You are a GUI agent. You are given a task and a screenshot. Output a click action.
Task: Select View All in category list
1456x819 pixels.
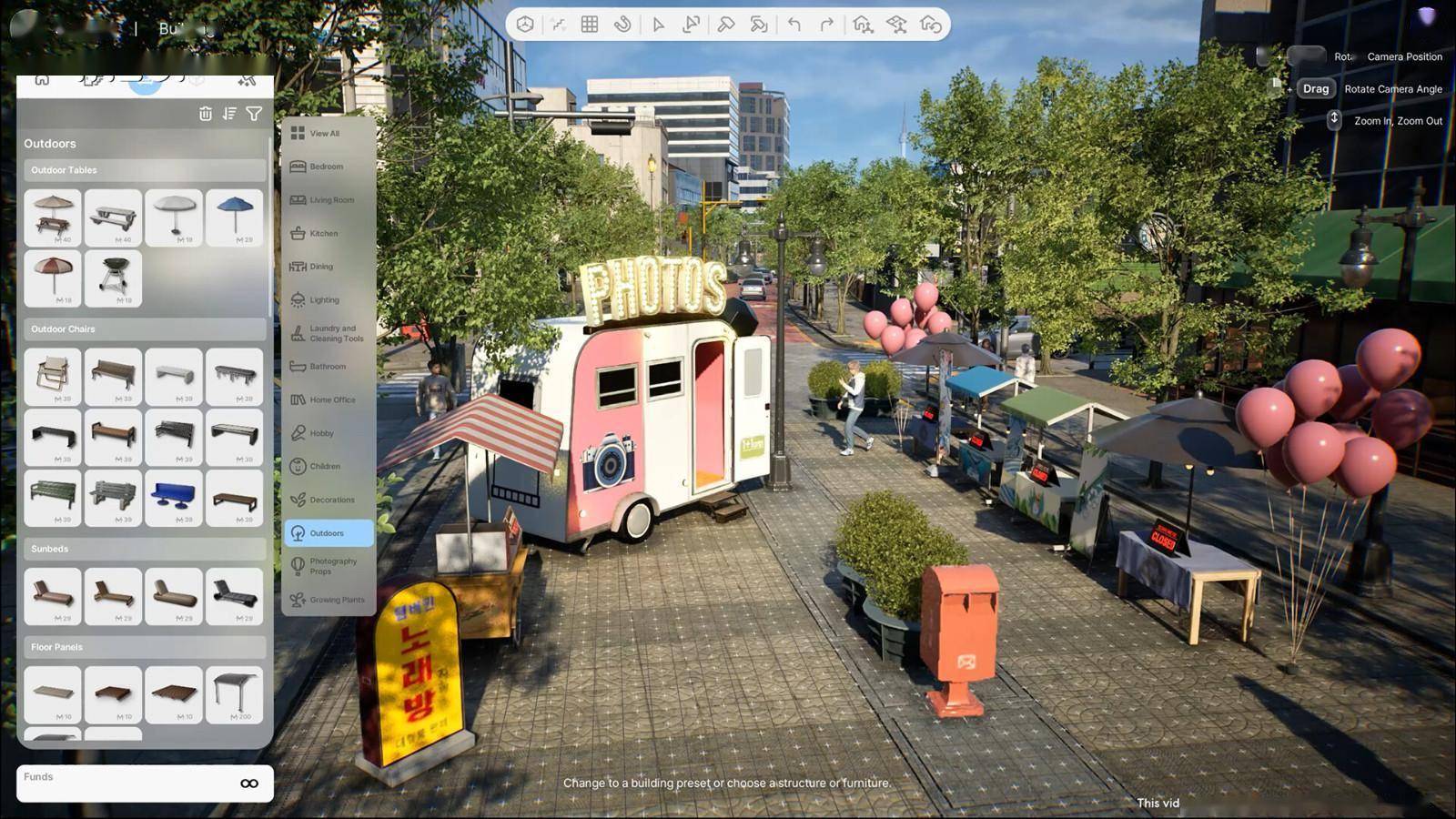327,134
